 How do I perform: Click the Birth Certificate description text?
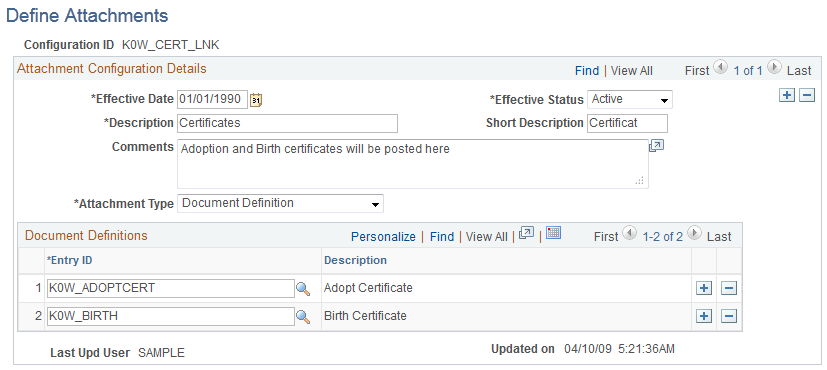[x=366, y=316]
